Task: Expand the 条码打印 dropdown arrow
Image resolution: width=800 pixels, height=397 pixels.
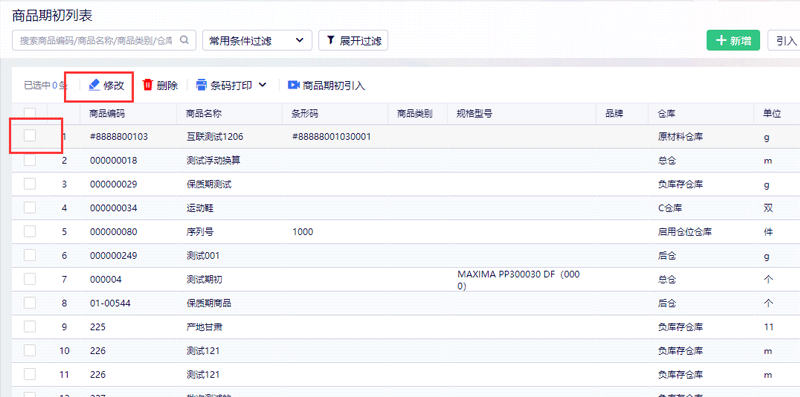Action: [x=262, y=85]
